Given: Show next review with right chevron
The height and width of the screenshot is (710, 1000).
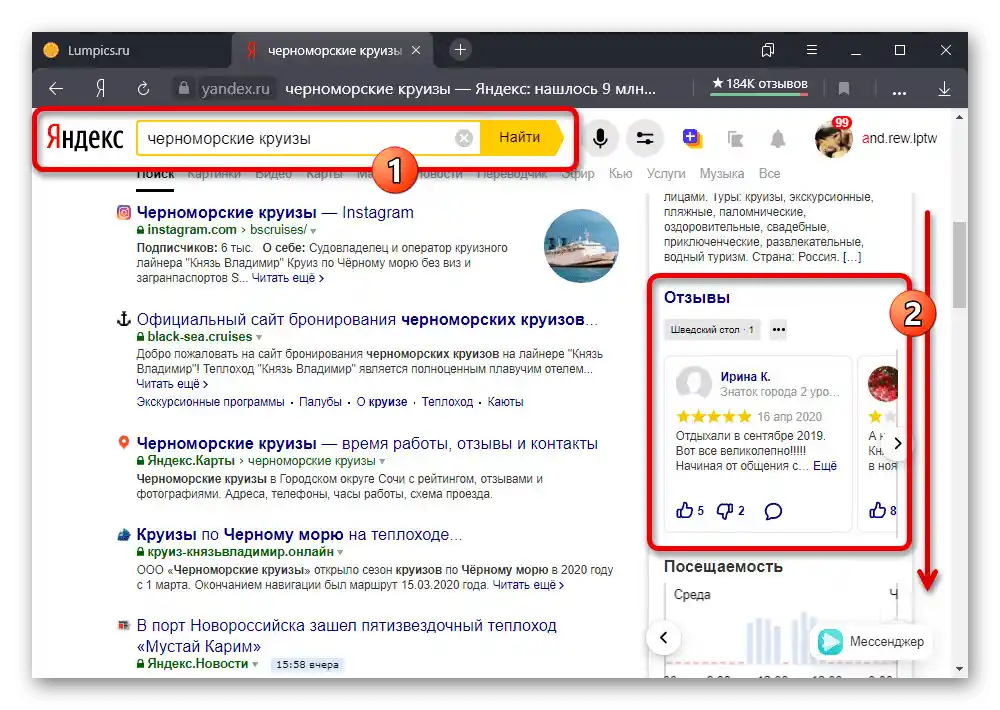Looking at the screenshot, I should pos(897,443).
